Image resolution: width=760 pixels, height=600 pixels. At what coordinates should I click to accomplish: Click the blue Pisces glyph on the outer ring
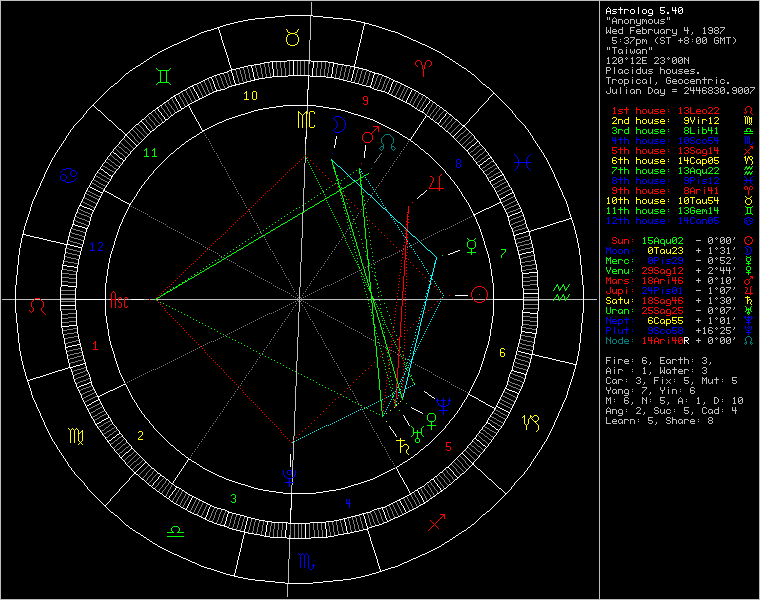(x=522, y=162)
